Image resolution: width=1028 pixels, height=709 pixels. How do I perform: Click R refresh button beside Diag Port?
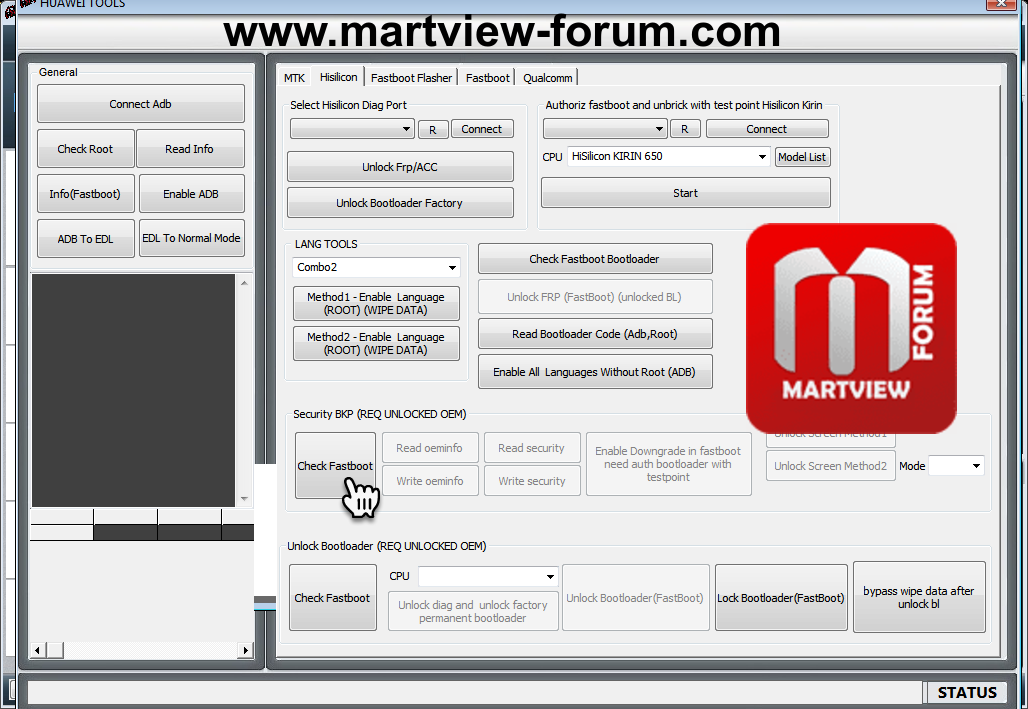433,129
